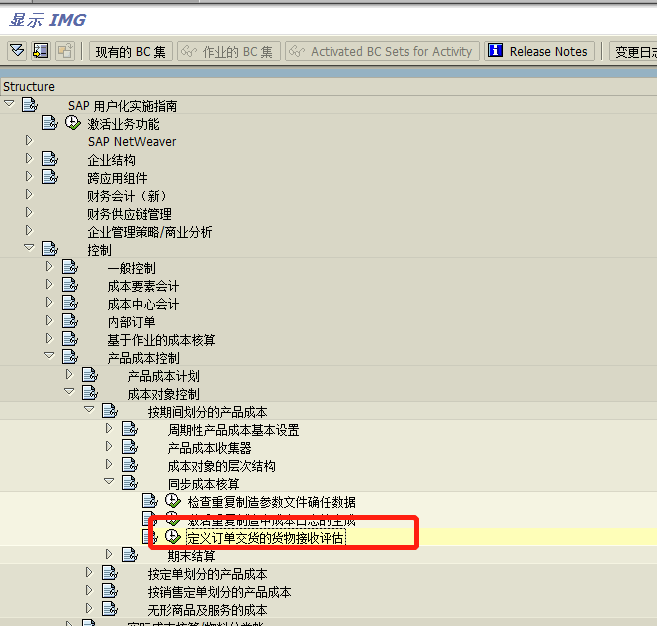Open documentation icon for 周期性产品成本基本设置
This screenshot has width=657, height=626.
point(130,429)
